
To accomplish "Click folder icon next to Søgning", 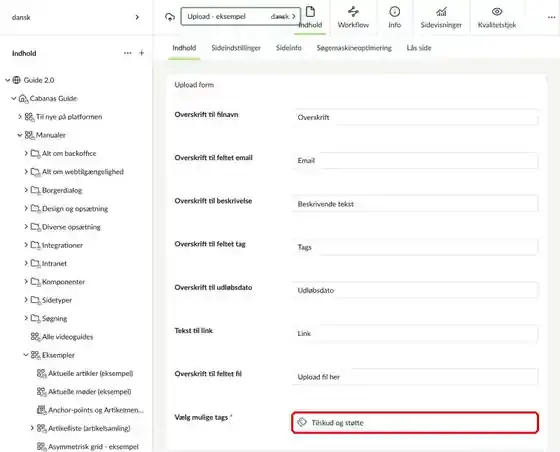I will [35, 318].
